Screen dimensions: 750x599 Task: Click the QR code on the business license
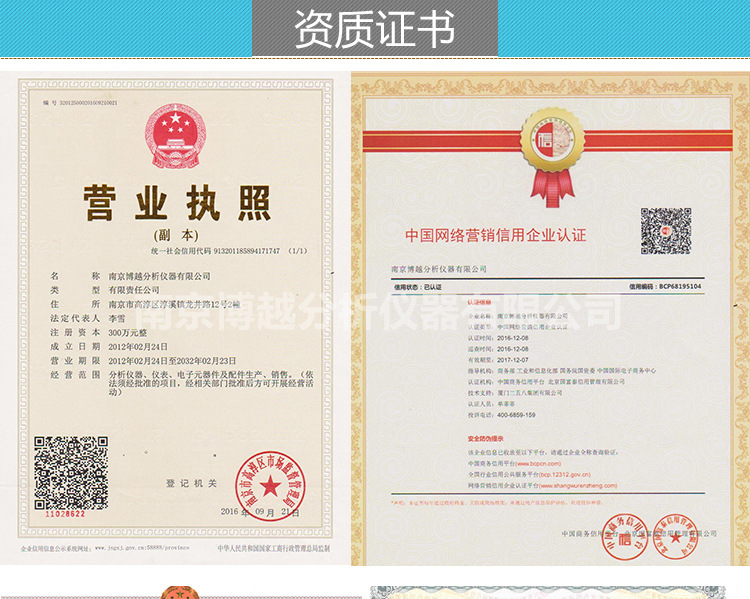[70, 473]
